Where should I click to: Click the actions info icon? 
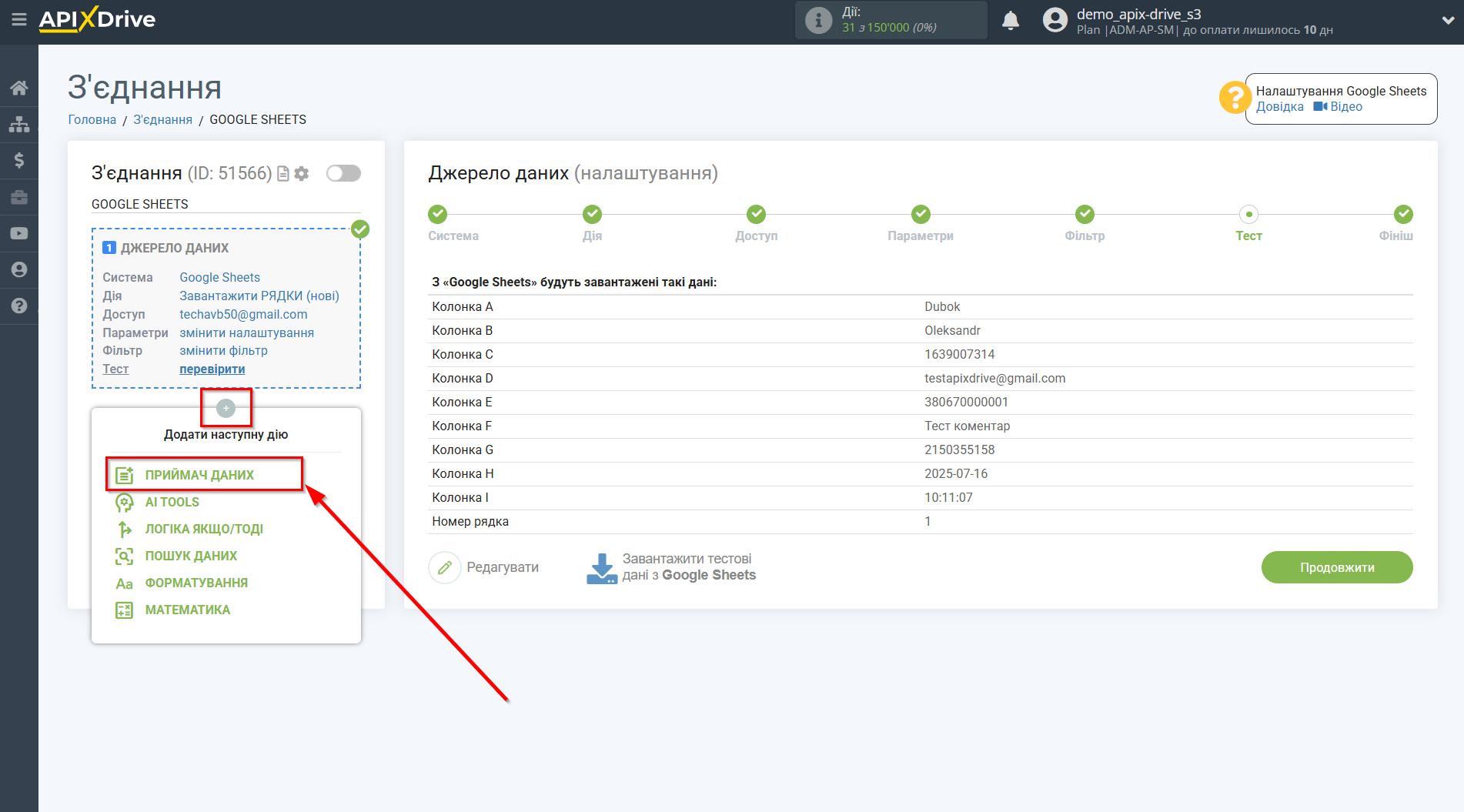pos(818,20)
